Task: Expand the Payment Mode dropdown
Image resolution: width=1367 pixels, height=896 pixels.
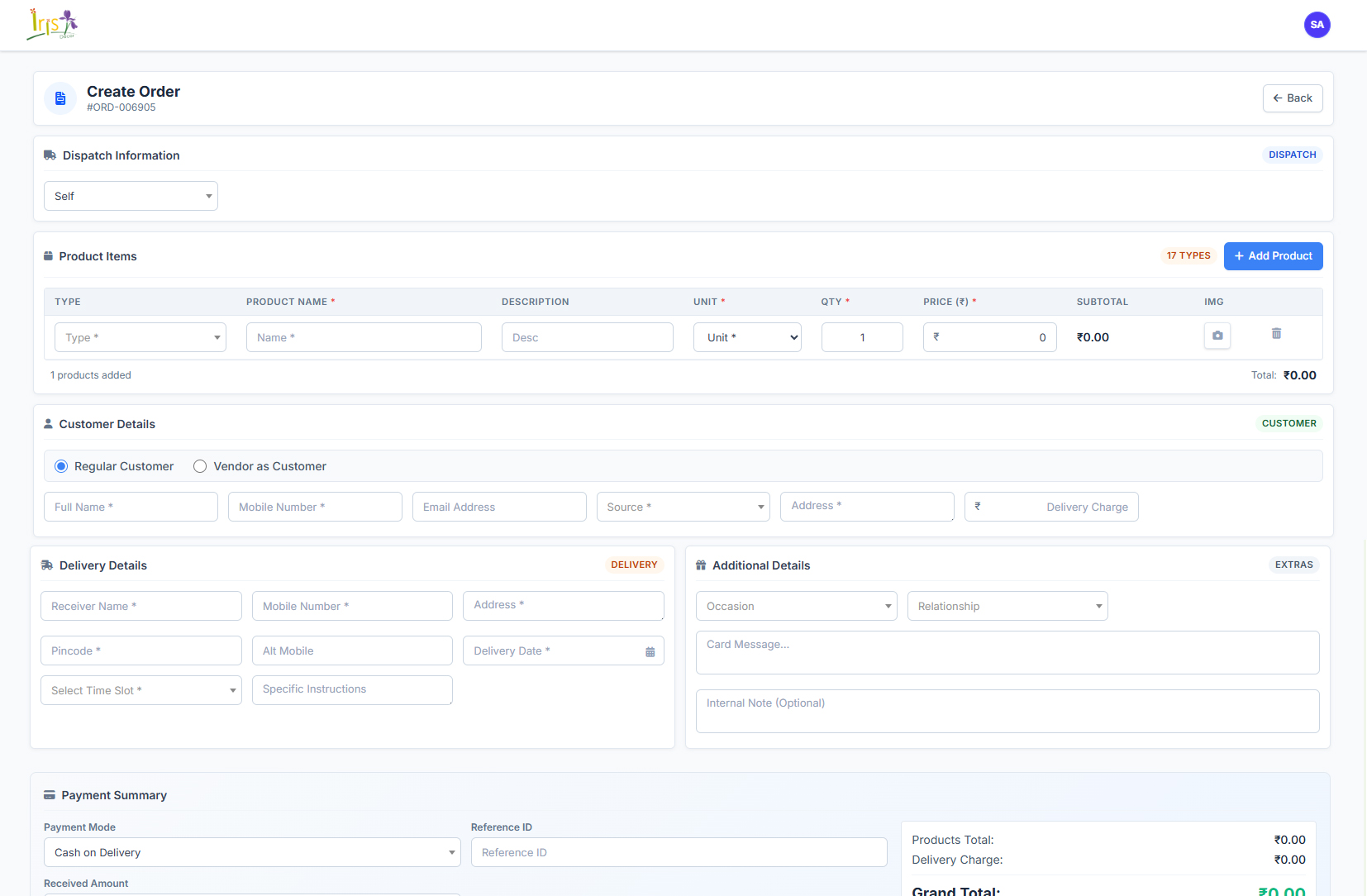Action: (252, 852)
